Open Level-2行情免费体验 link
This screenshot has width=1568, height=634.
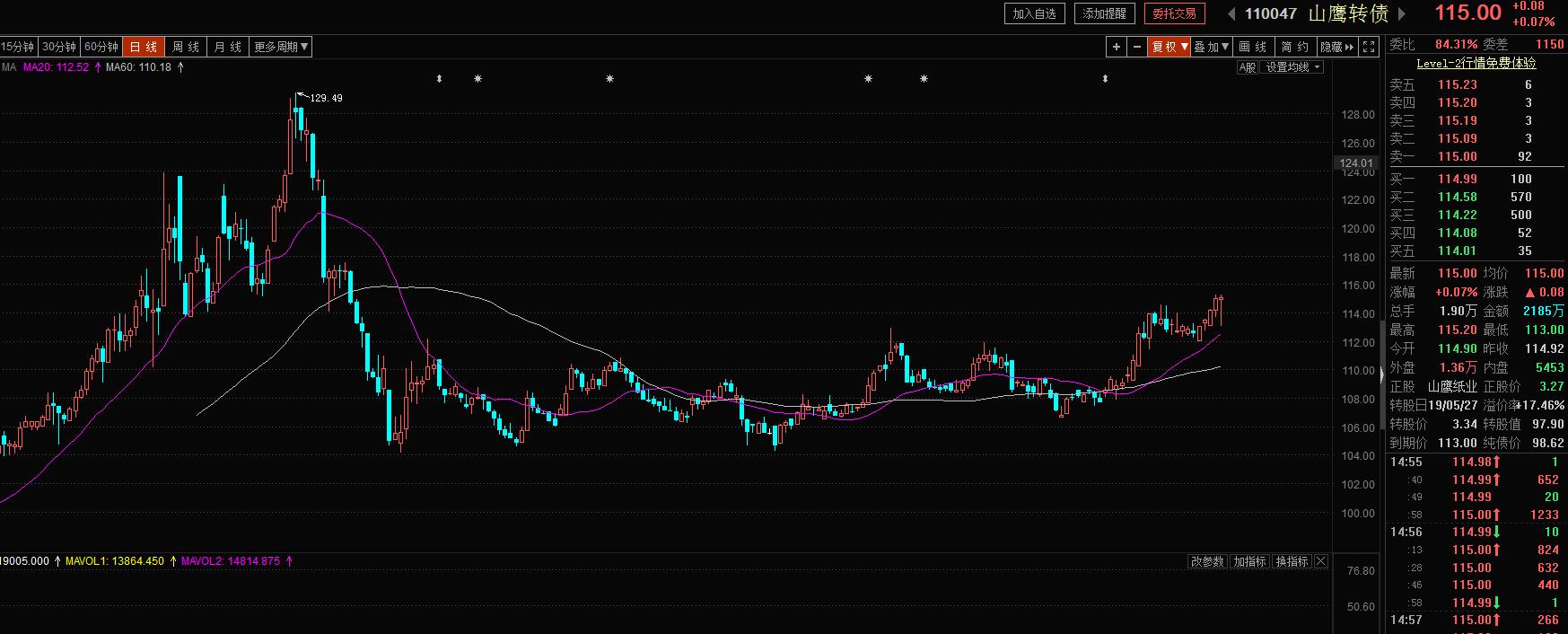pos(1476,63)
